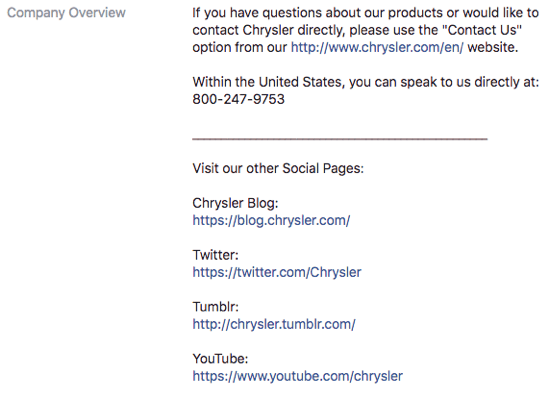Click the "YouTube:" label text

click(220, 359)
